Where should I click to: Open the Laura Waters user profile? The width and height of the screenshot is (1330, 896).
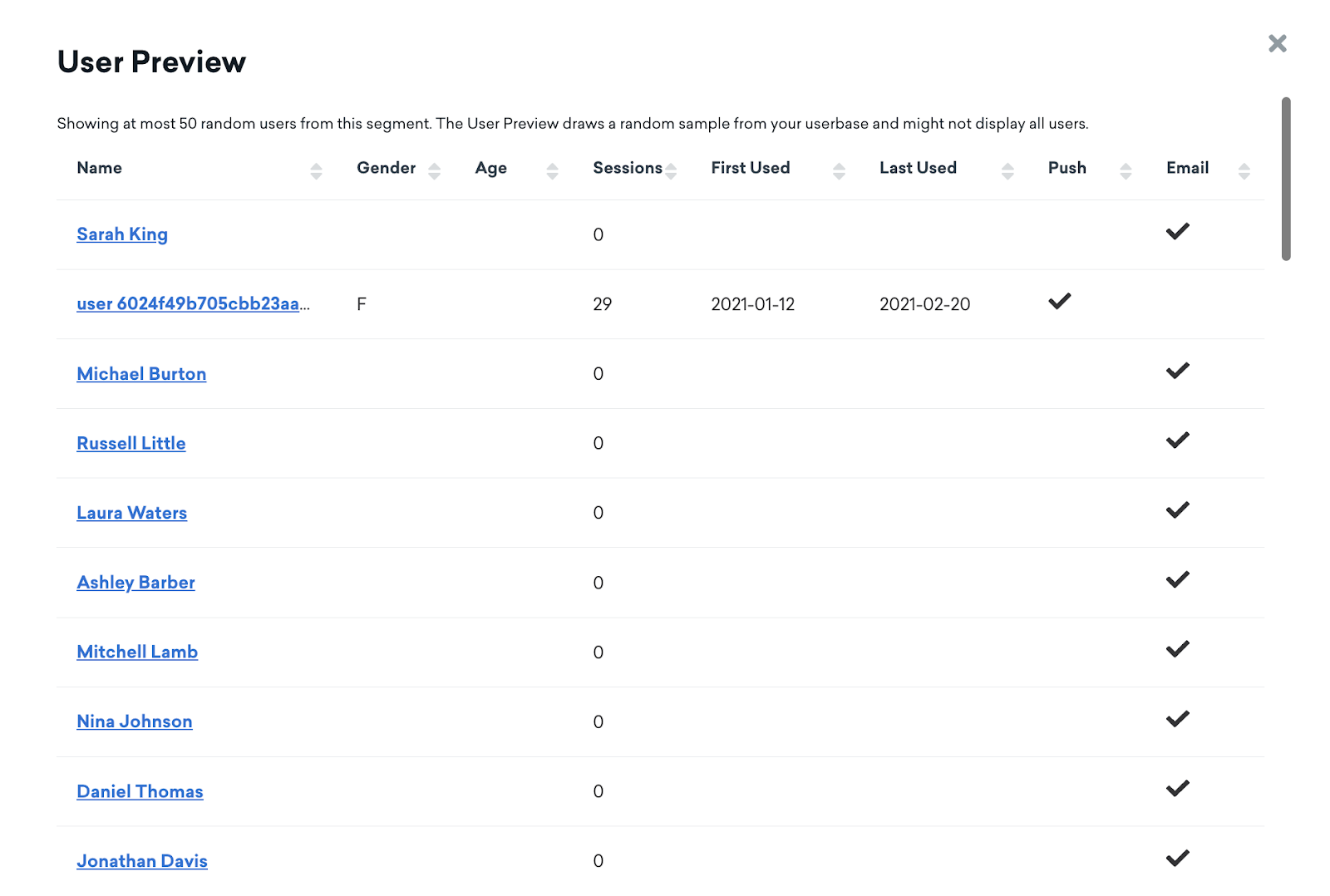(x=131, y=513)
